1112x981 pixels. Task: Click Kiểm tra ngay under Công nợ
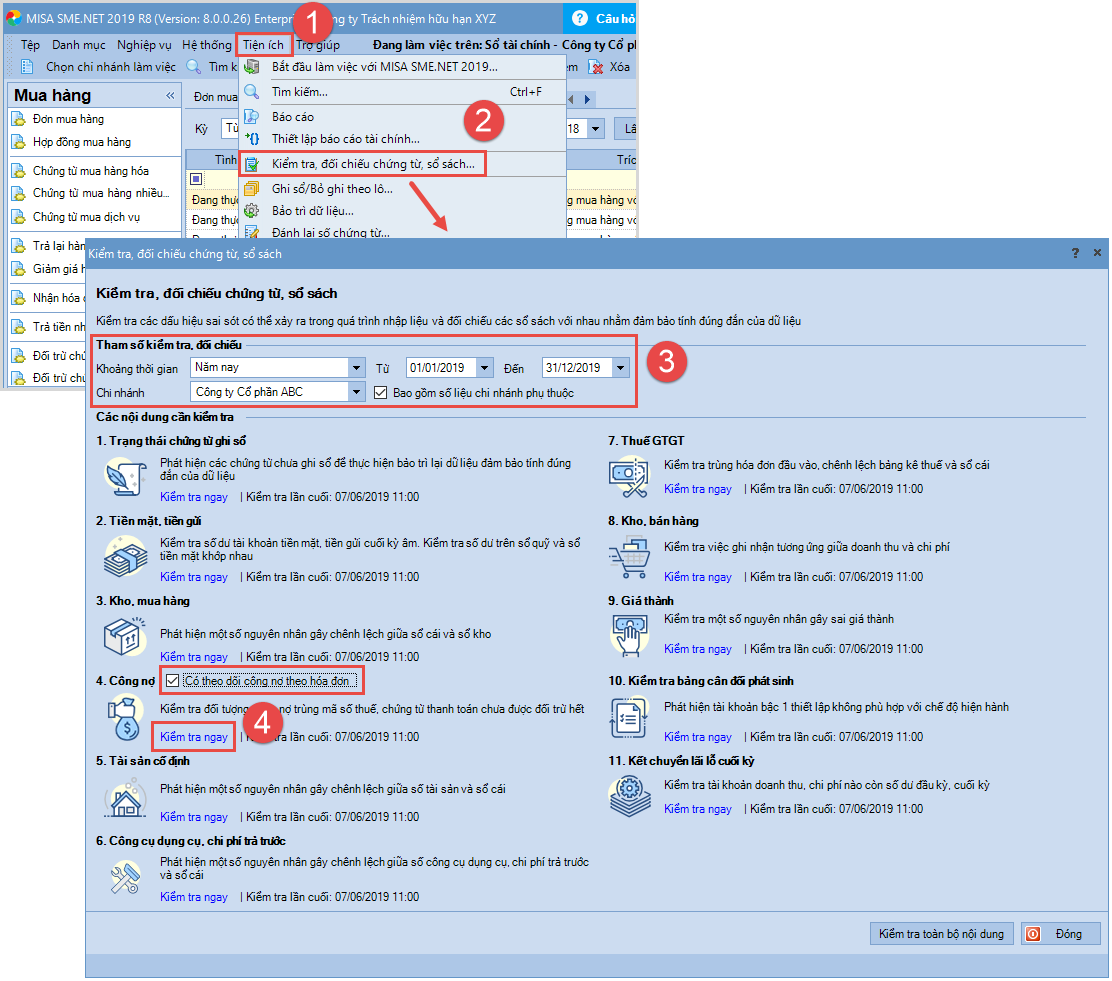tap(194, 736)
